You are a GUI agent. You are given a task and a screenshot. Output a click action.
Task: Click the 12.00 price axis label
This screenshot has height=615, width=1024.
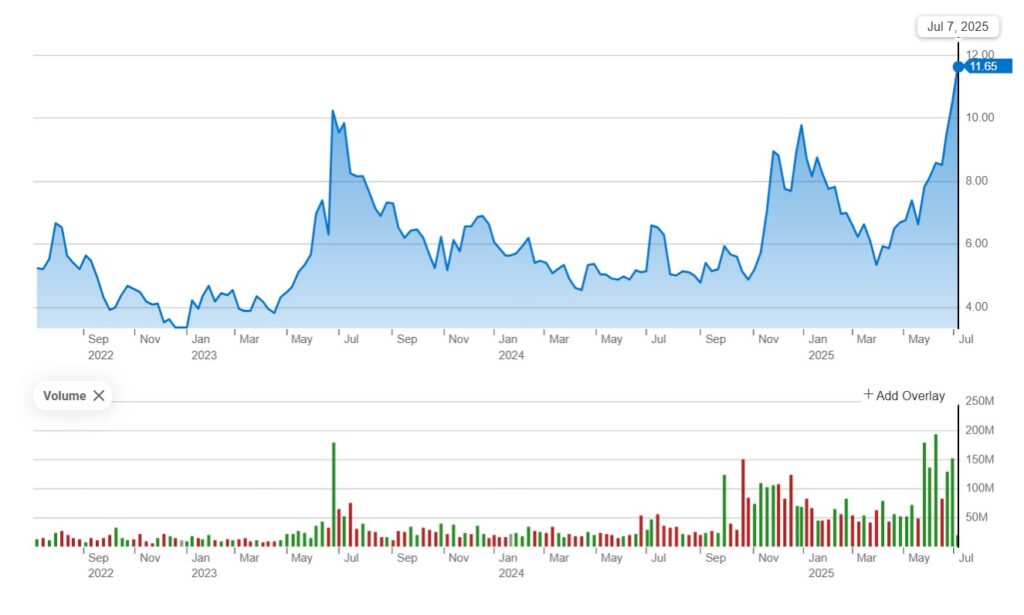(x=980, y=55)
